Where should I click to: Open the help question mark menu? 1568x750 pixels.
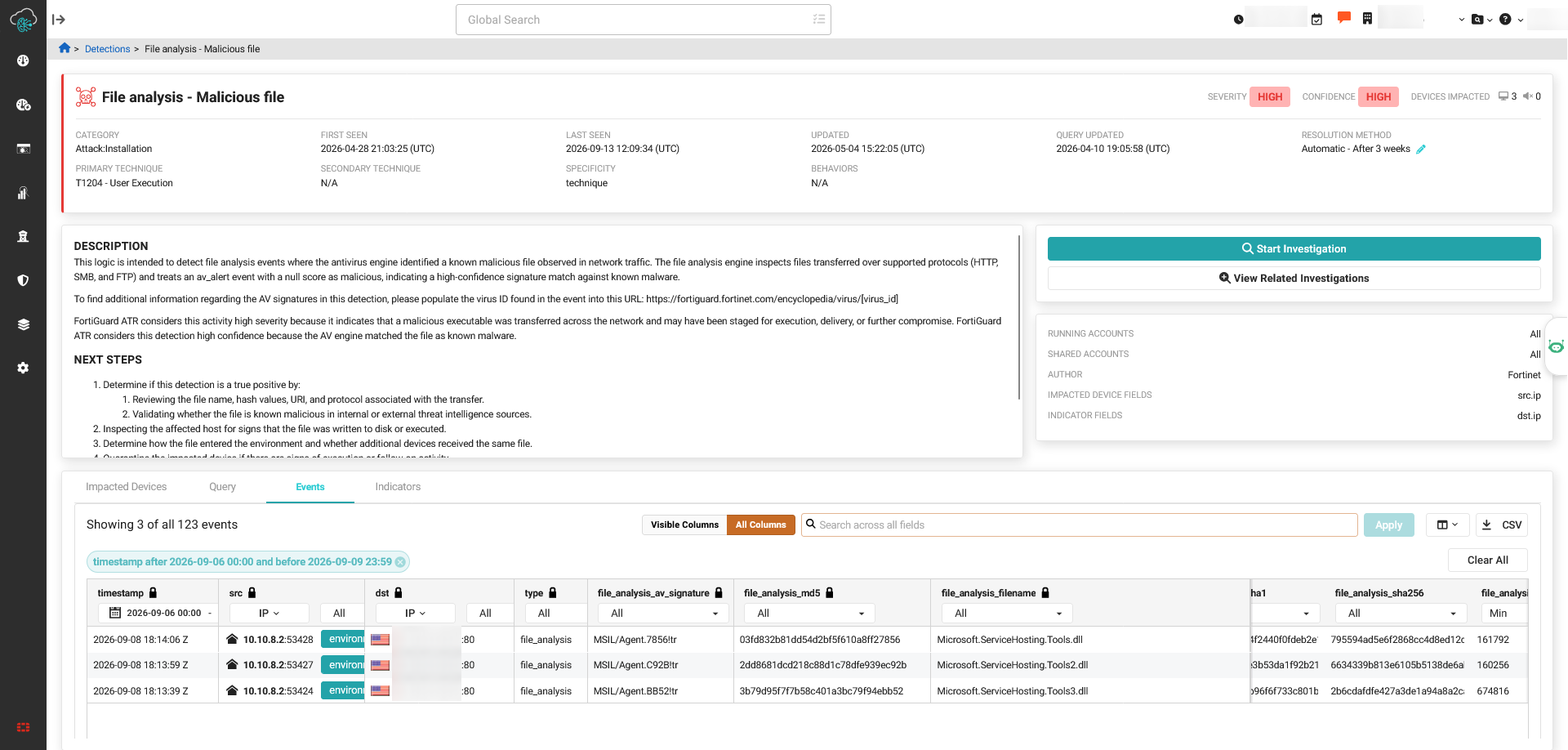(x=1511, y=20)
